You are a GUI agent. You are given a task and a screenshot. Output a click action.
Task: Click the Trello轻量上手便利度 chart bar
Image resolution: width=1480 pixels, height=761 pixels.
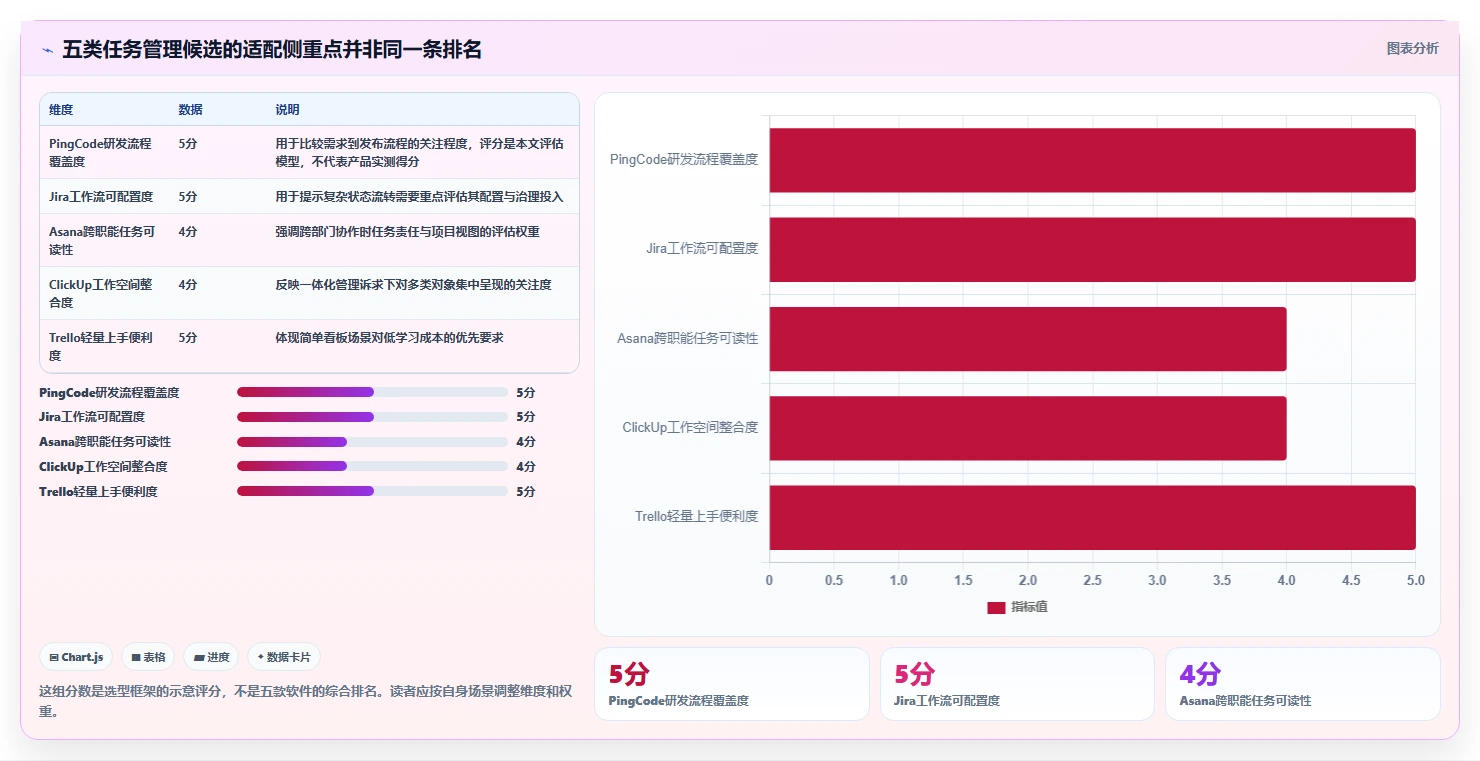(1092, 517)
